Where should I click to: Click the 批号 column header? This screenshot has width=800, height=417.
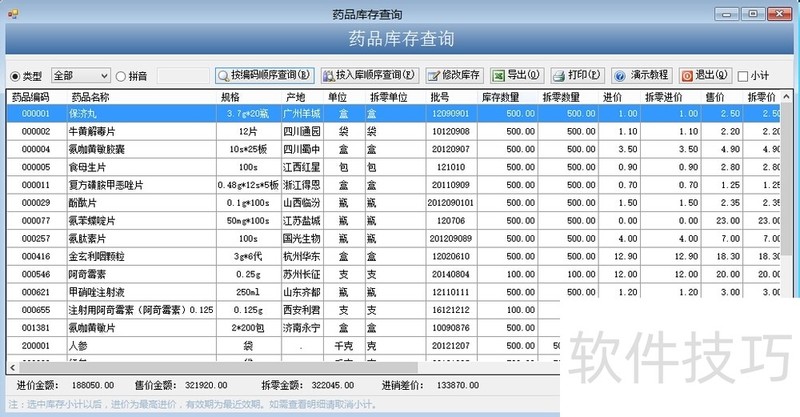tap(440, 97)
